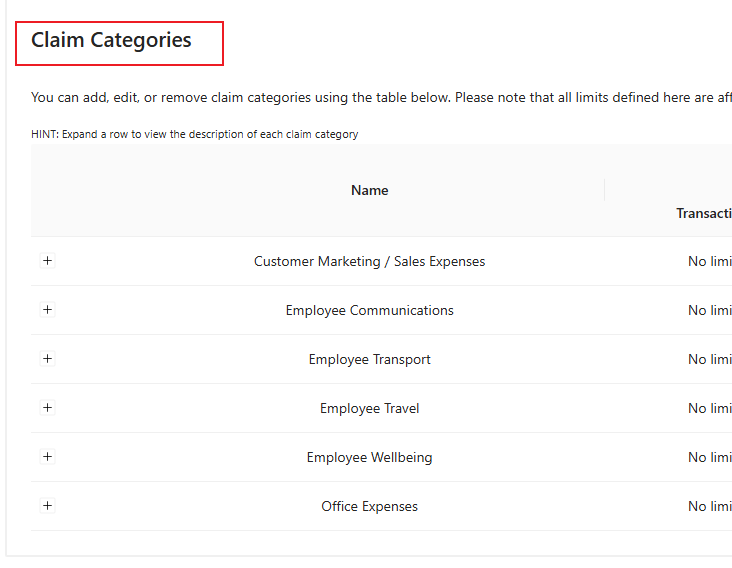Click the limit cell for Office Expenses
Screen dimensions: 732x568
click(x=709, y=506)
